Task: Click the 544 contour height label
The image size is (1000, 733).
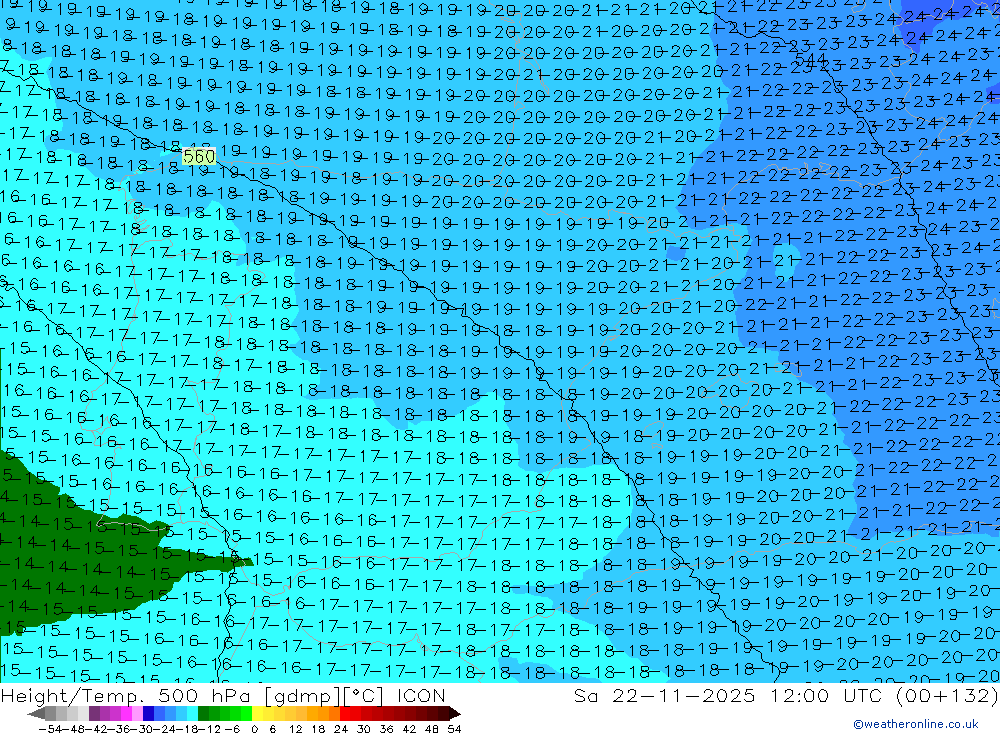Action: [x=811, y=60]
